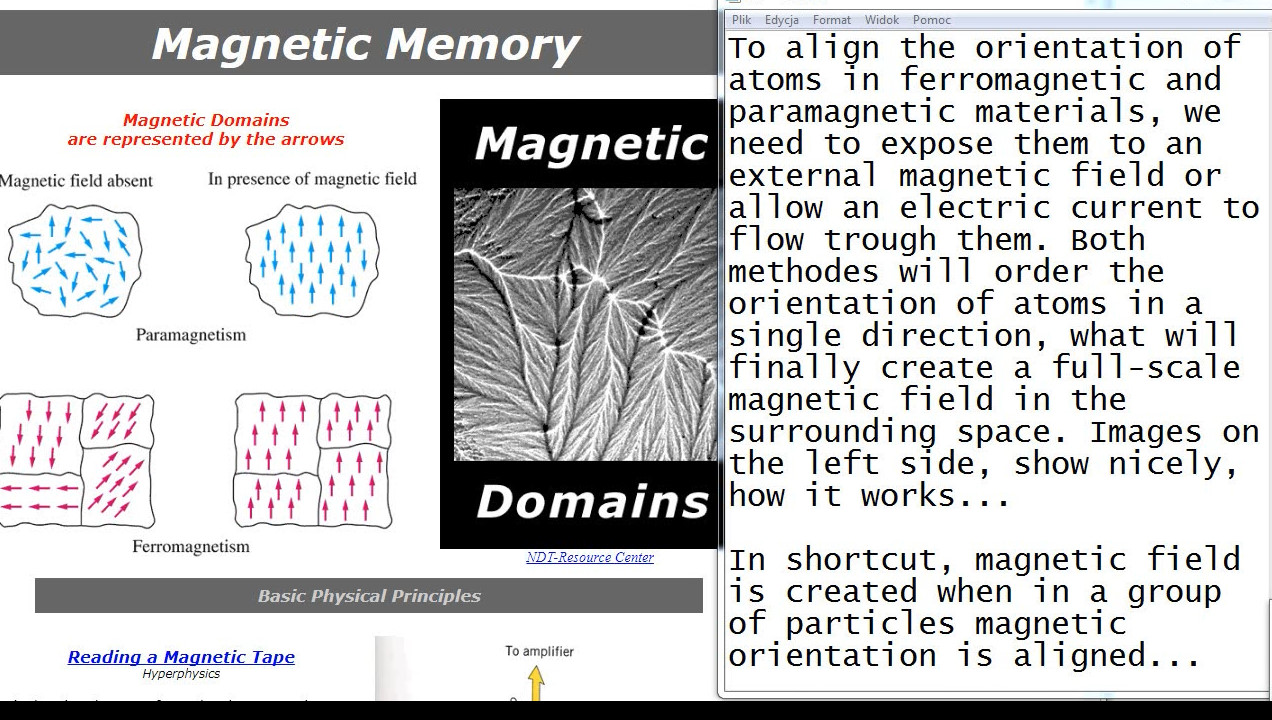Image resolution: width=1272 pixels, height=720 pixels.
Task: Click the Hyperphysics caption under the tape link
Action: [x=181, y=674]
